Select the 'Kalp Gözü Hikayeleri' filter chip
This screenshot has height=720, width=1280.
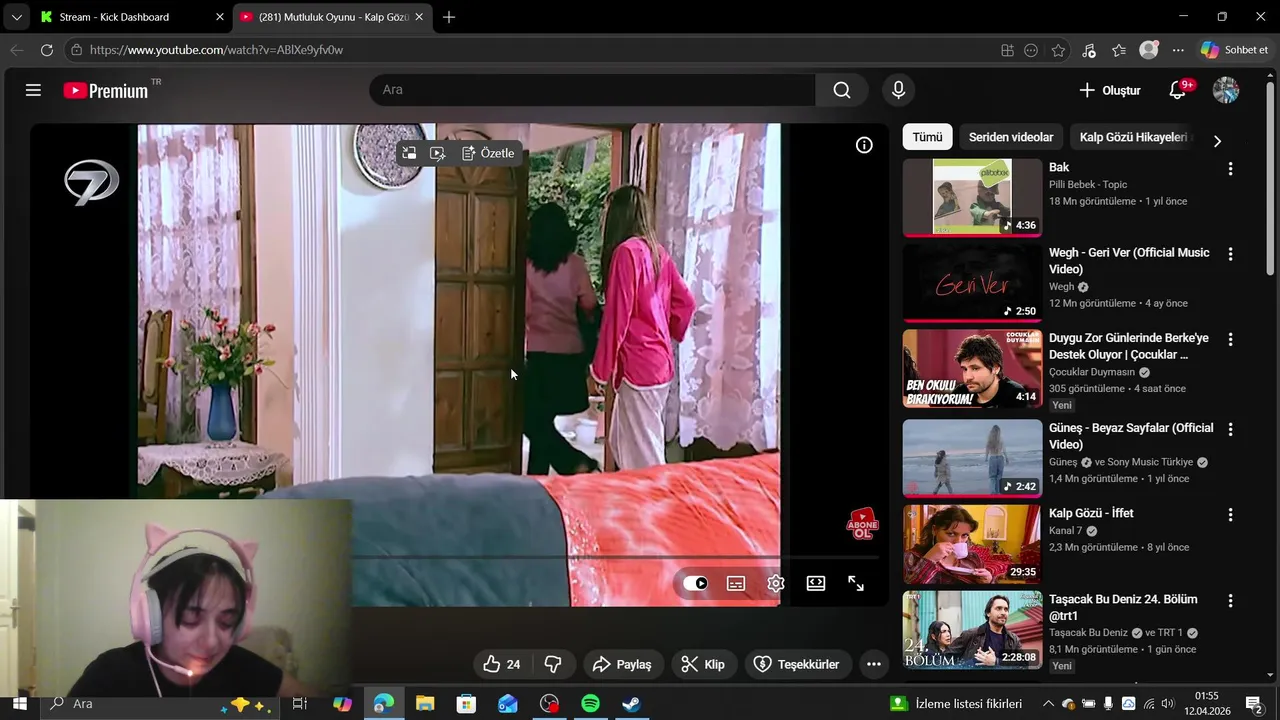click(1133, 137)
